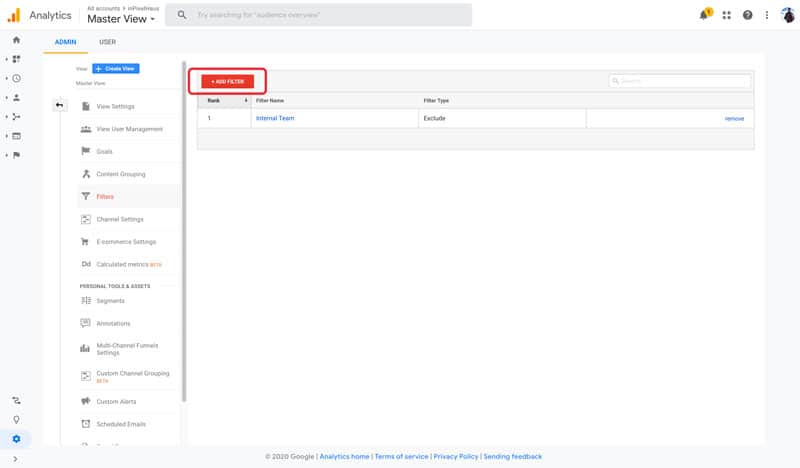Open the Help question mark icon
The height and width of the screenshot is (468, 800).
747,15
